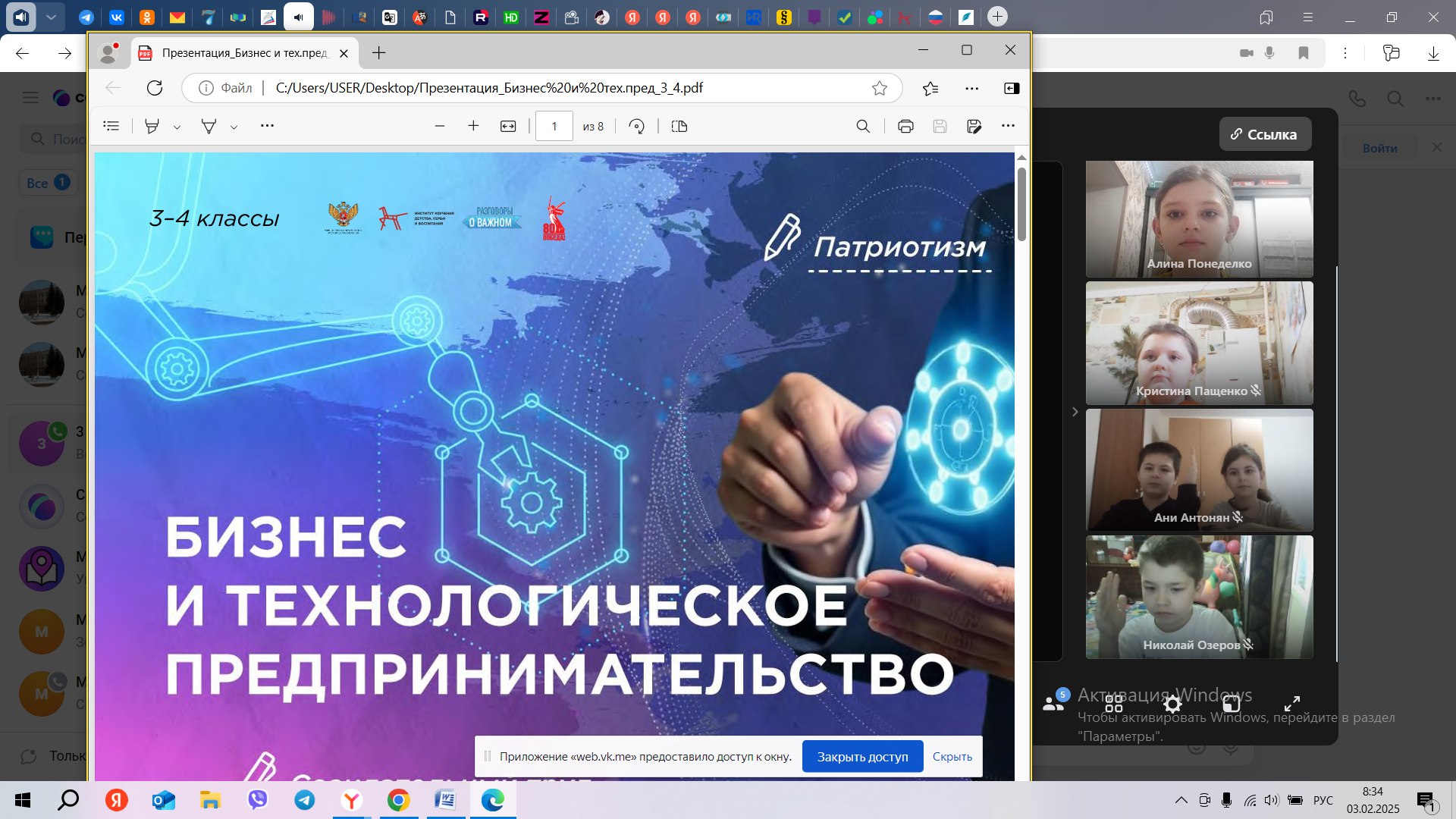Select Ани Антонян video thumbnail

click(1199, 470)
